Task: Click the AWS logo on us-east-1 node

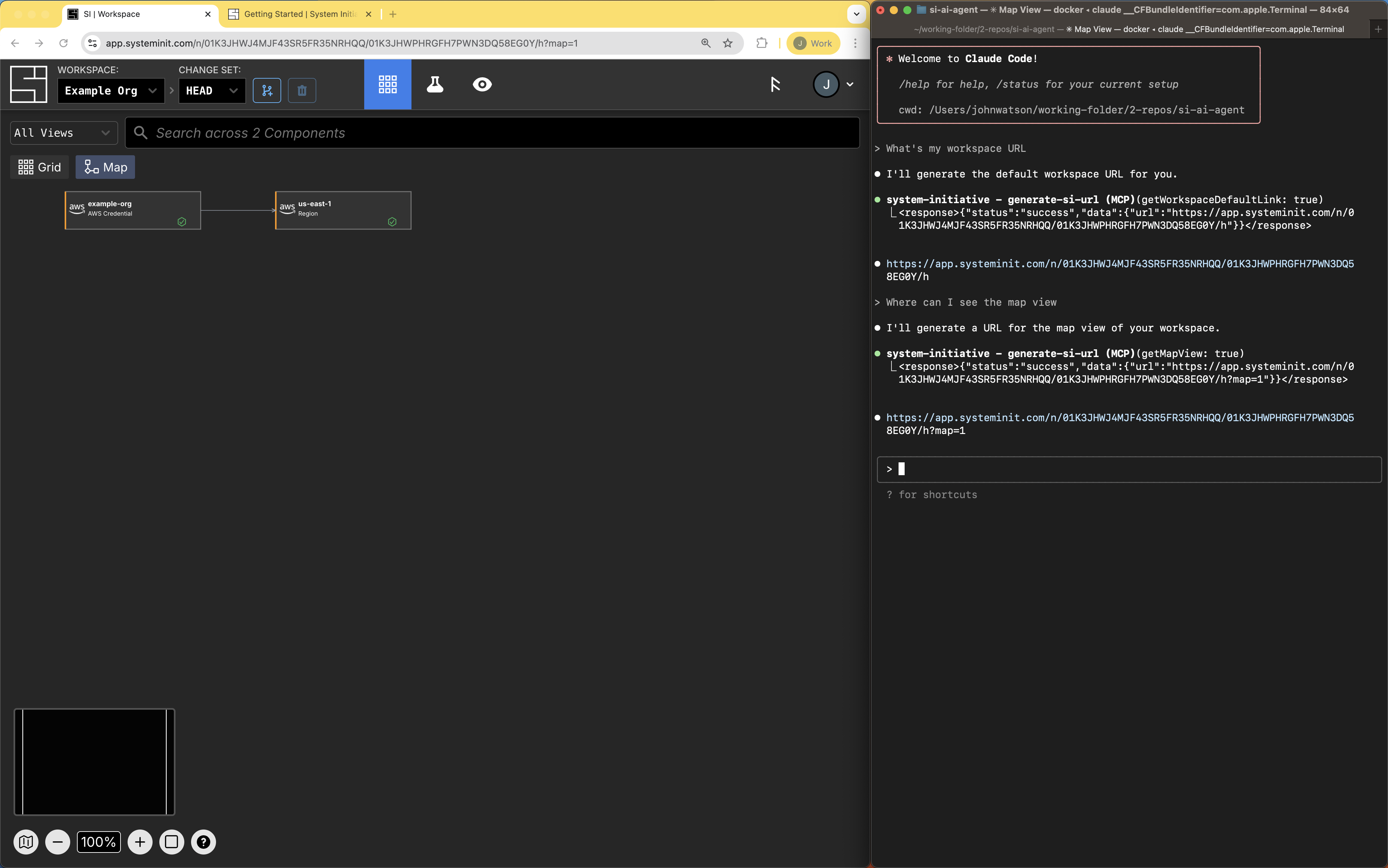Action: tap(287, 208)
